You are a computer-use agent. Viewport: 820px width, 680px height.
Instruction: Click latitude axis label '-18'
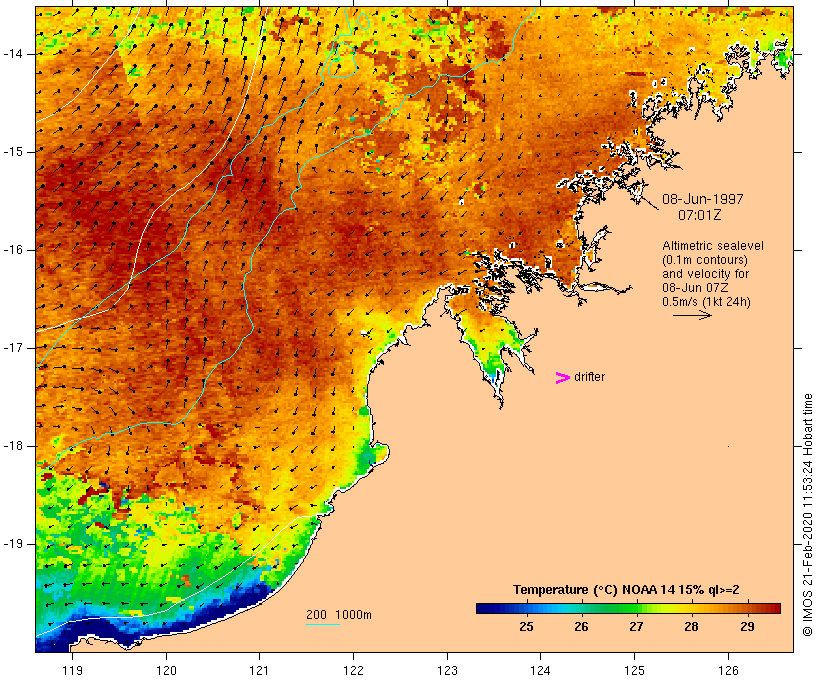13,446
